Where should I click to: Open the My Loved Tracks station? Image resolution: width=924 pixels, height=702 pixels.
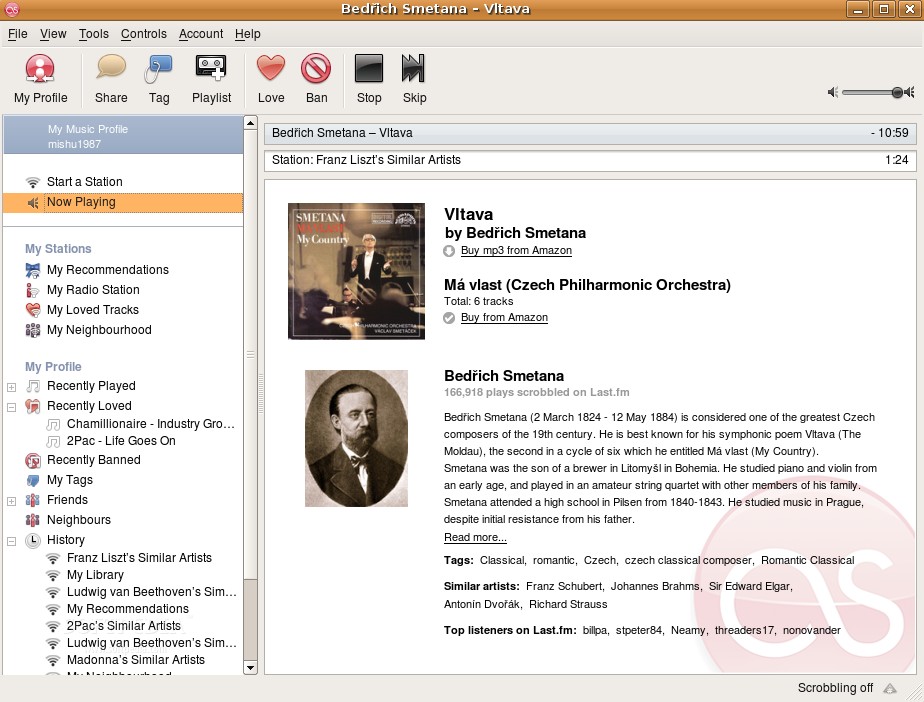[93, 309]
